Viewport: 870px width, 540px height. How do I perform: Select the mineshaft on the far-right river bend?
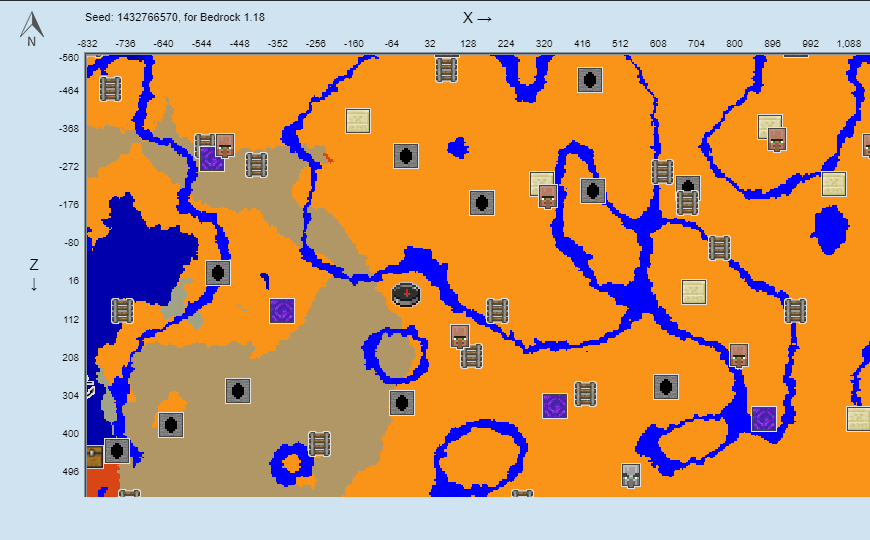coord(795,310)
